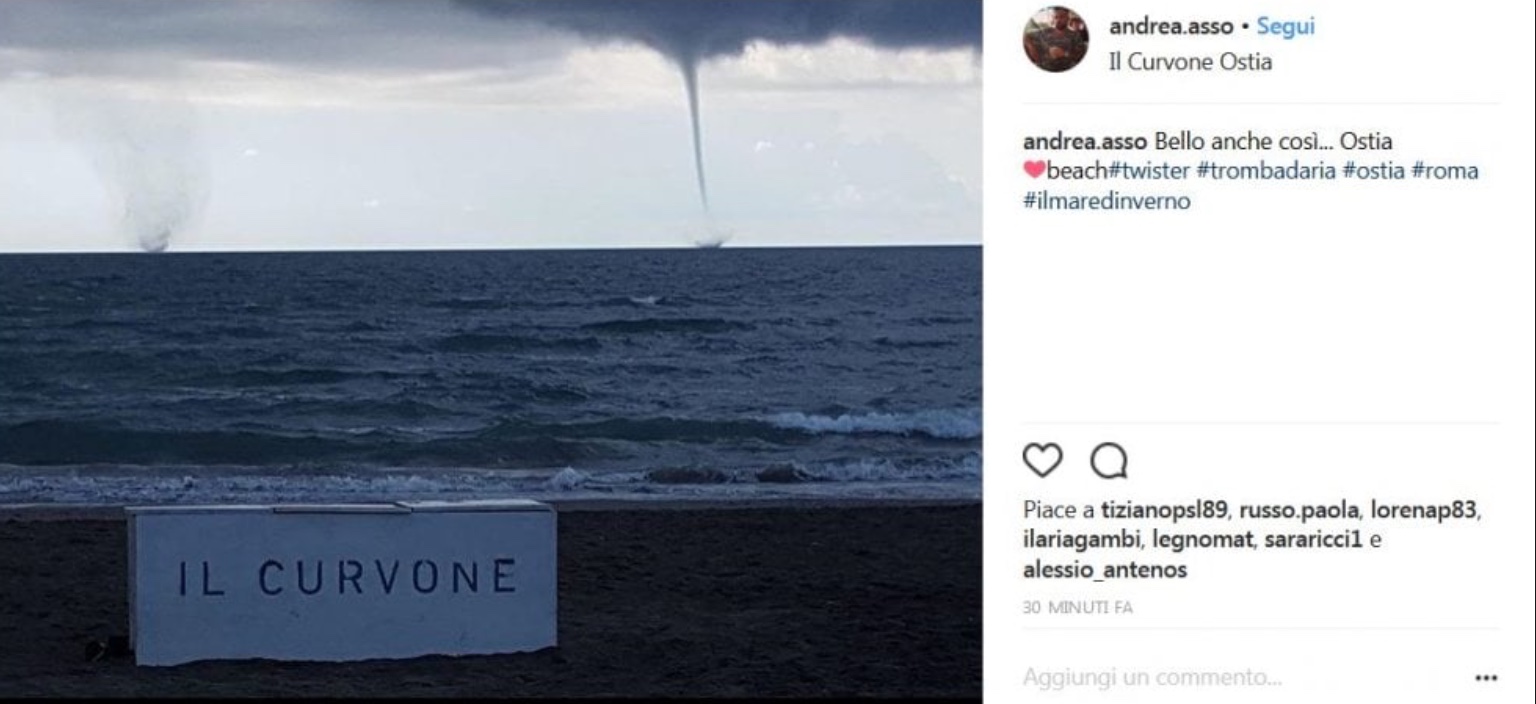
Task: Open the #roma hashtag
Action: 1444,171
